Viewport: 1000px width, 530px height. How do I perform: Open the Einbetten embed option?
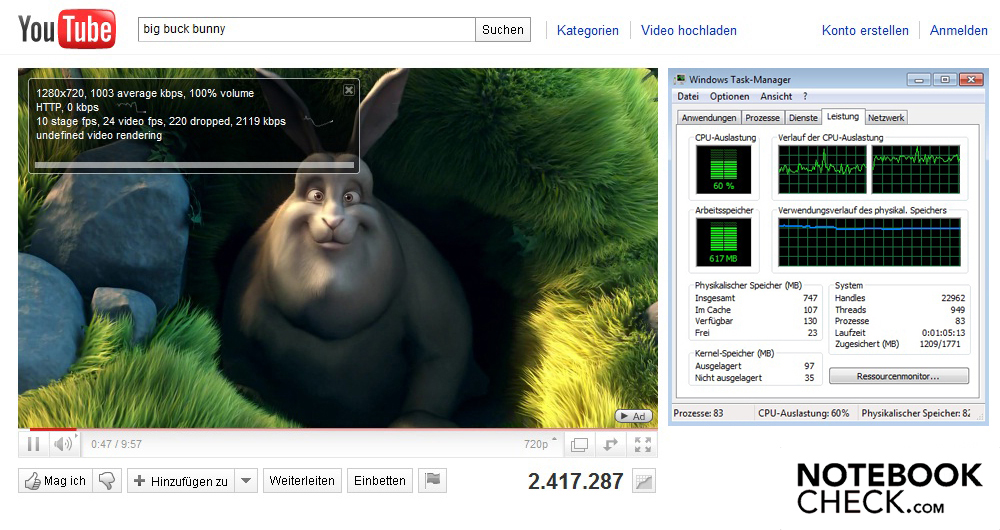pyautogui.click(x=380, y=481)
